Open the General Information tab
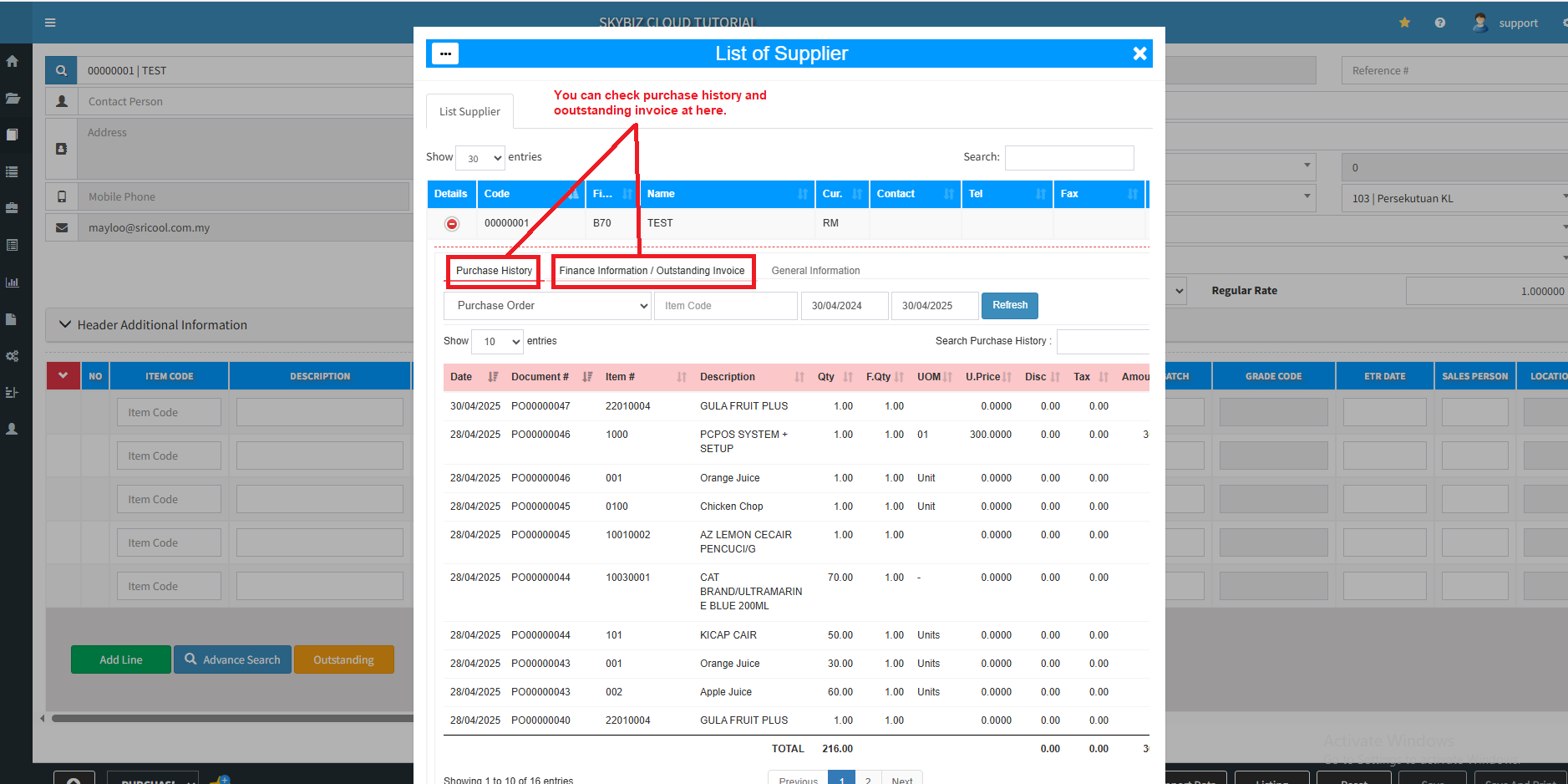 (815, 271)
